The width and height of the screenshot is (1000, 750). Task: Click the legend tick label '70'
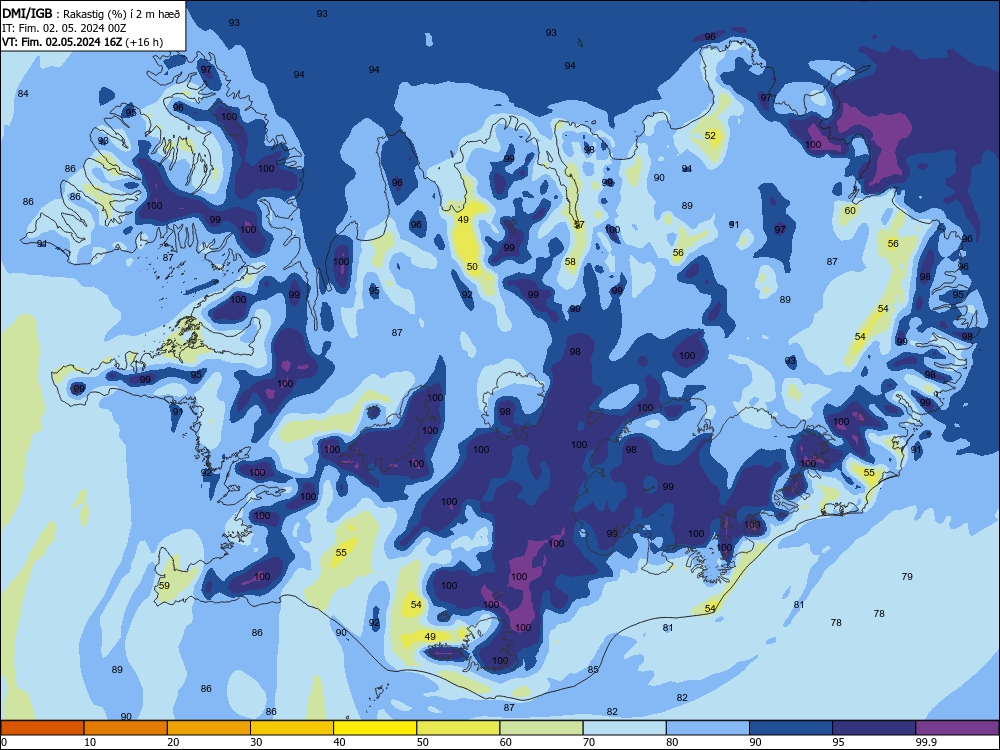point(589,742)
